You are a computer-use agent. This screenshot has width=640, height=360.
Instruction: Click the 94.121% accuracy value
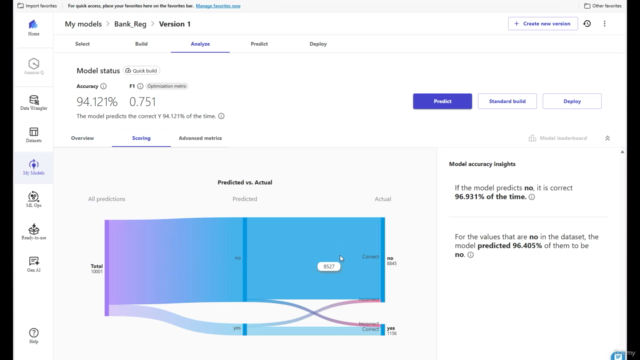coord(97,102)
